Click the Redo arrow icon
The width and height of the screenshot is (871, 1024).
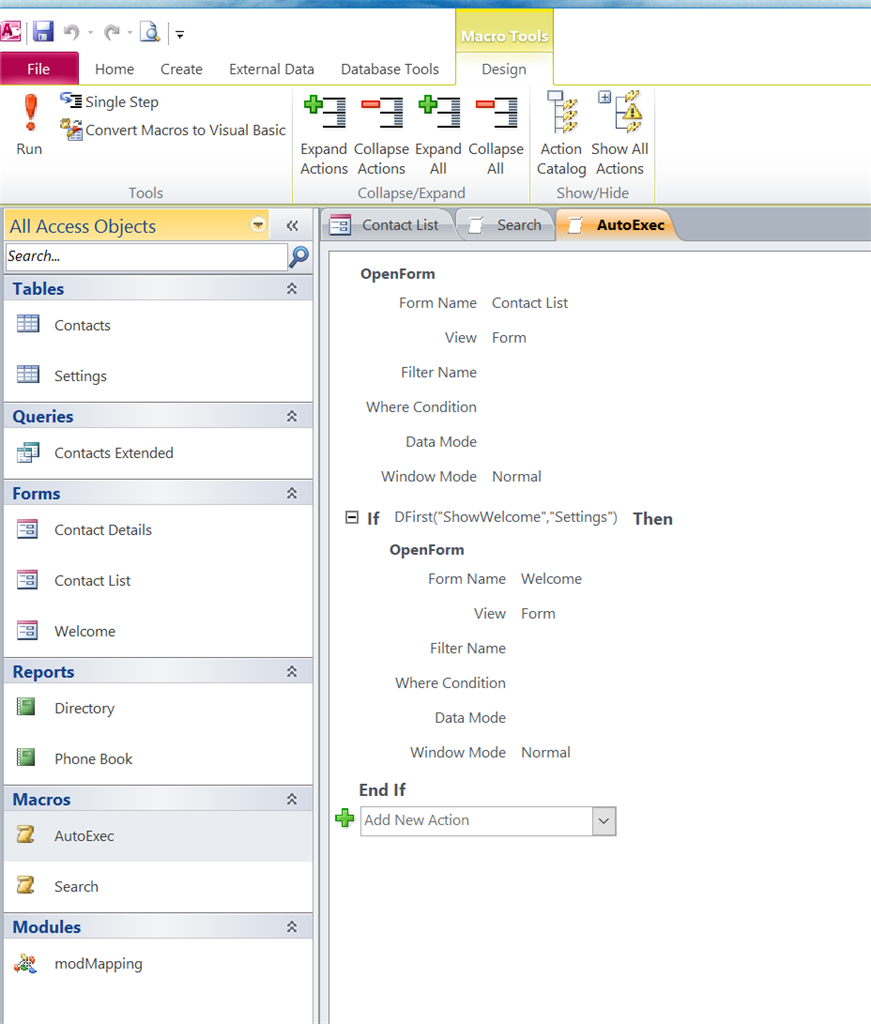pyautogui.click(x=112, y=31)
